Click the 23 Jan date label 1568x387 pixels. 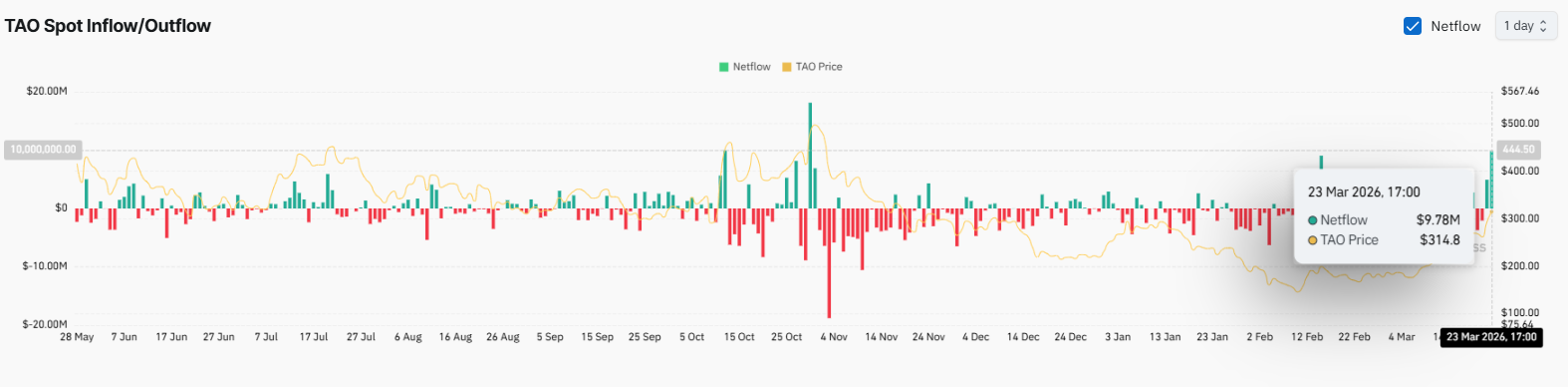pos(1212,337)
